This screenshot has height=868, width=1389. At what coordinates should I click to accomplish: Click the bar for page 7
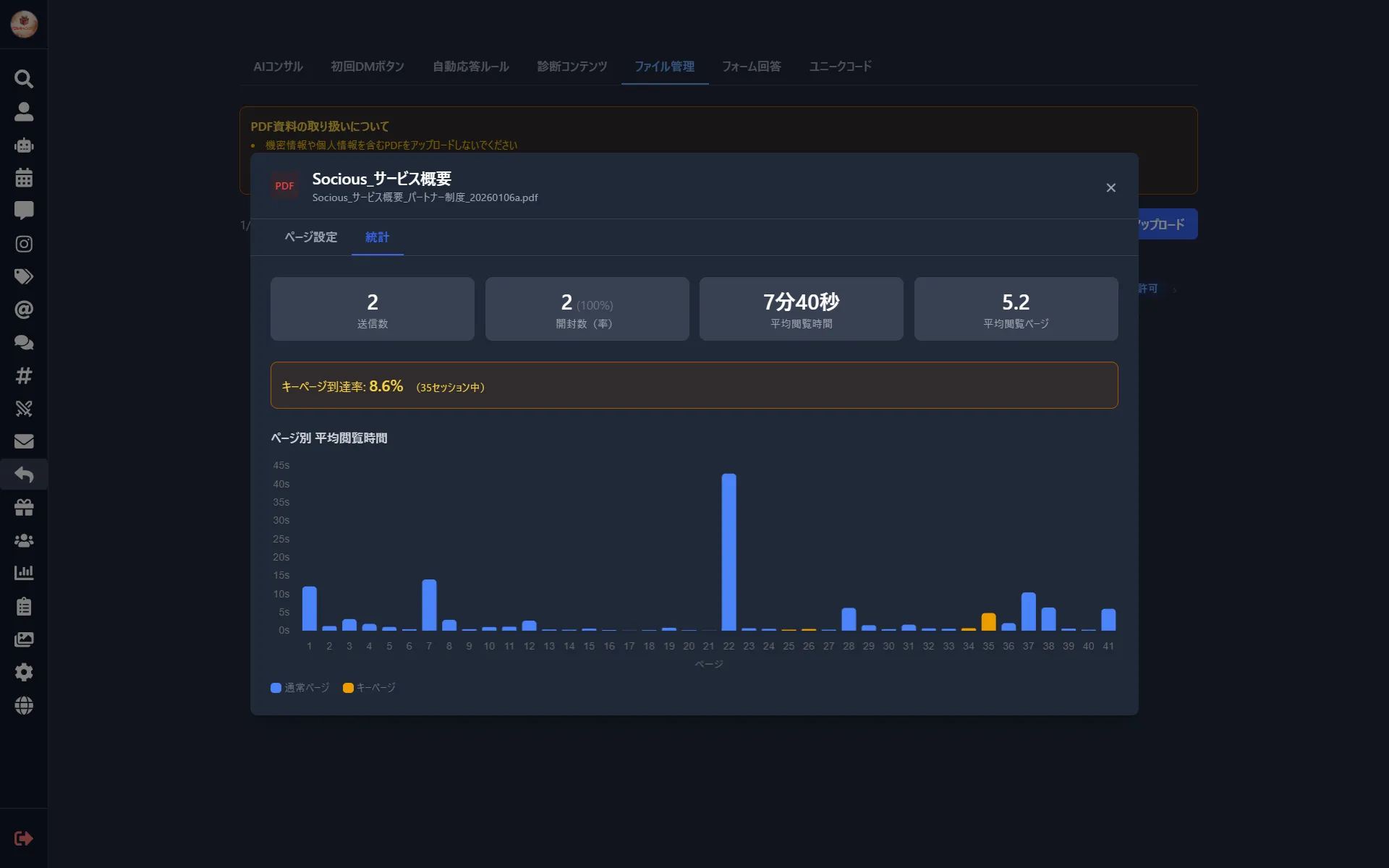(x=429, y=605)
